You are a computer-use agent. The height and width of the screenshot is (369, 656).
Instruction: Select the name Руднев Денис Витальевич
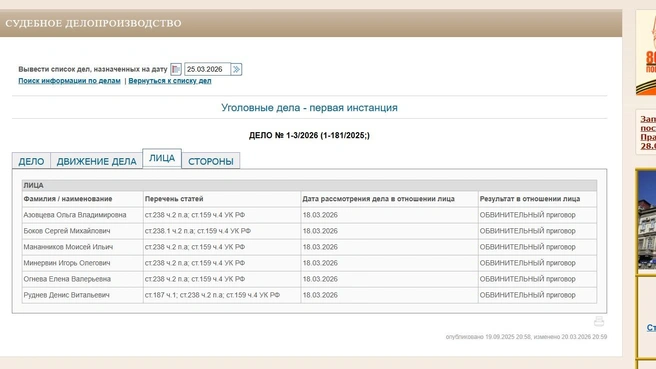coord(67,295)
